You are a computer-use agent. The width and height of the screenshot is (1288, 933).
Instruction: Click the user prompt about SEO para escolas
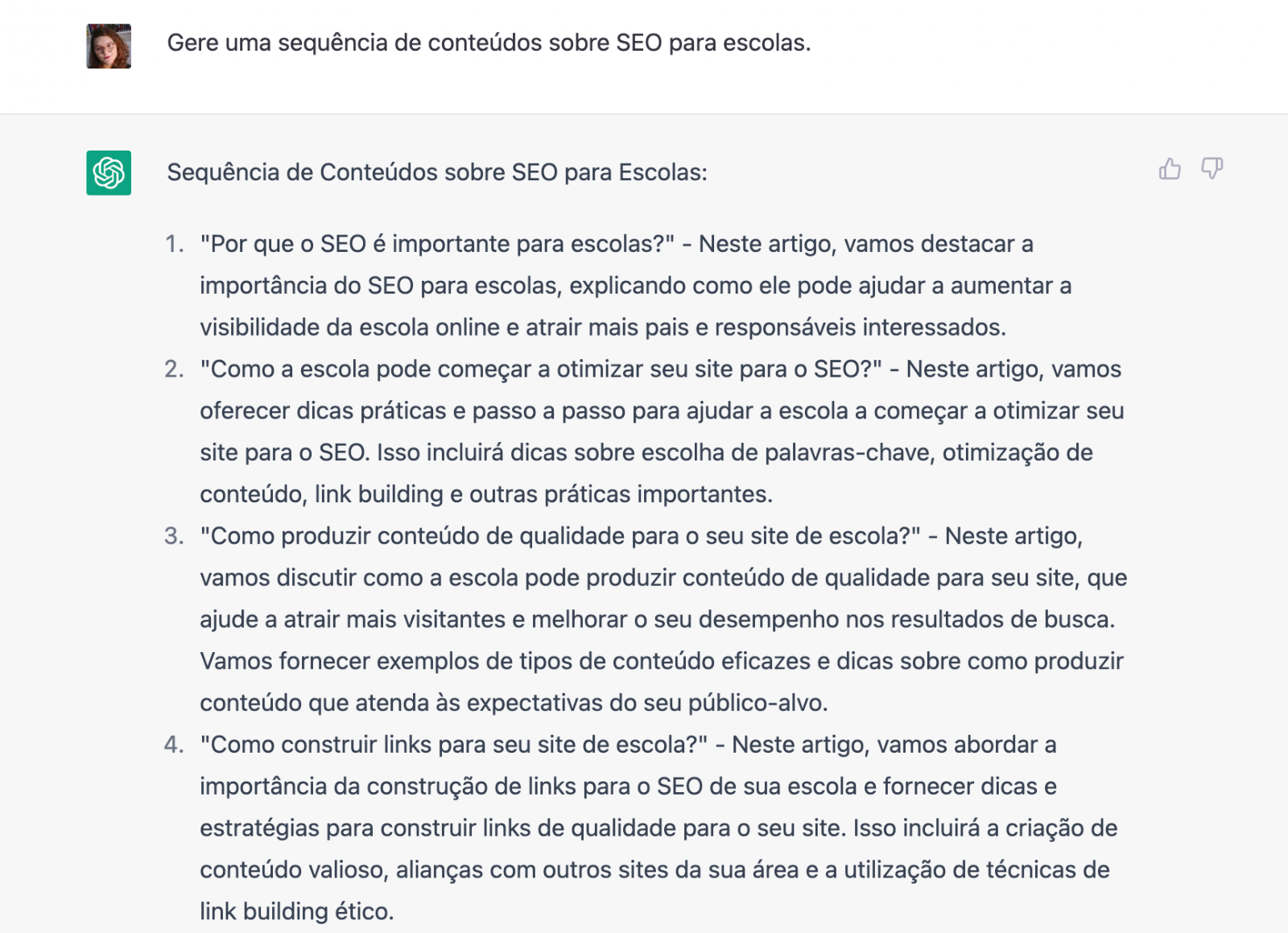pyautogui.click(x=489, y=43)
